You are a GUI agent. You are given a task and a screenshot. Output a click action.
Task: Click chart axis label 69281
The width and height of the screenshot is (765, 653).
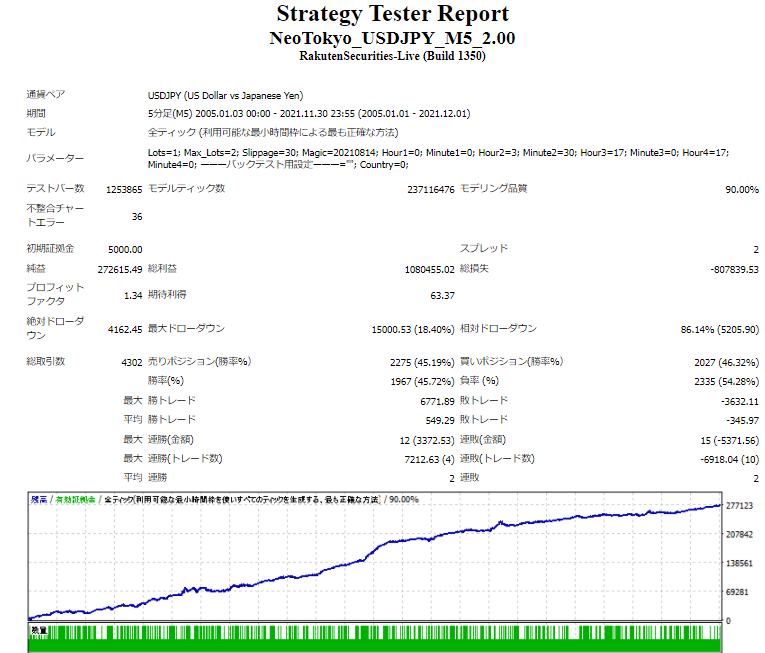pyautogui.click(x=737, y=592)
